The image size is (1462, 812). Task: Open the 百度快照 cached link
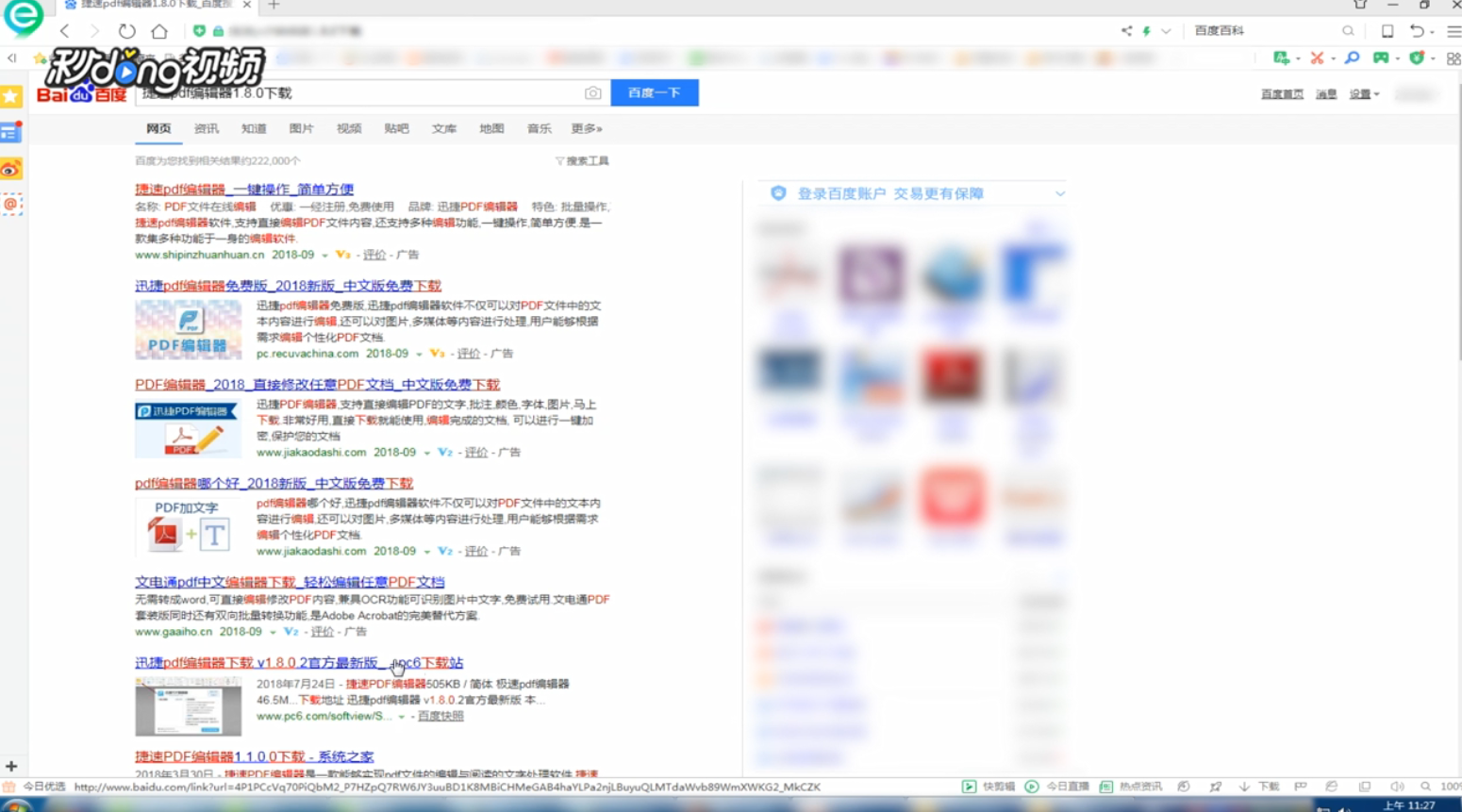[x=440, y=717]
